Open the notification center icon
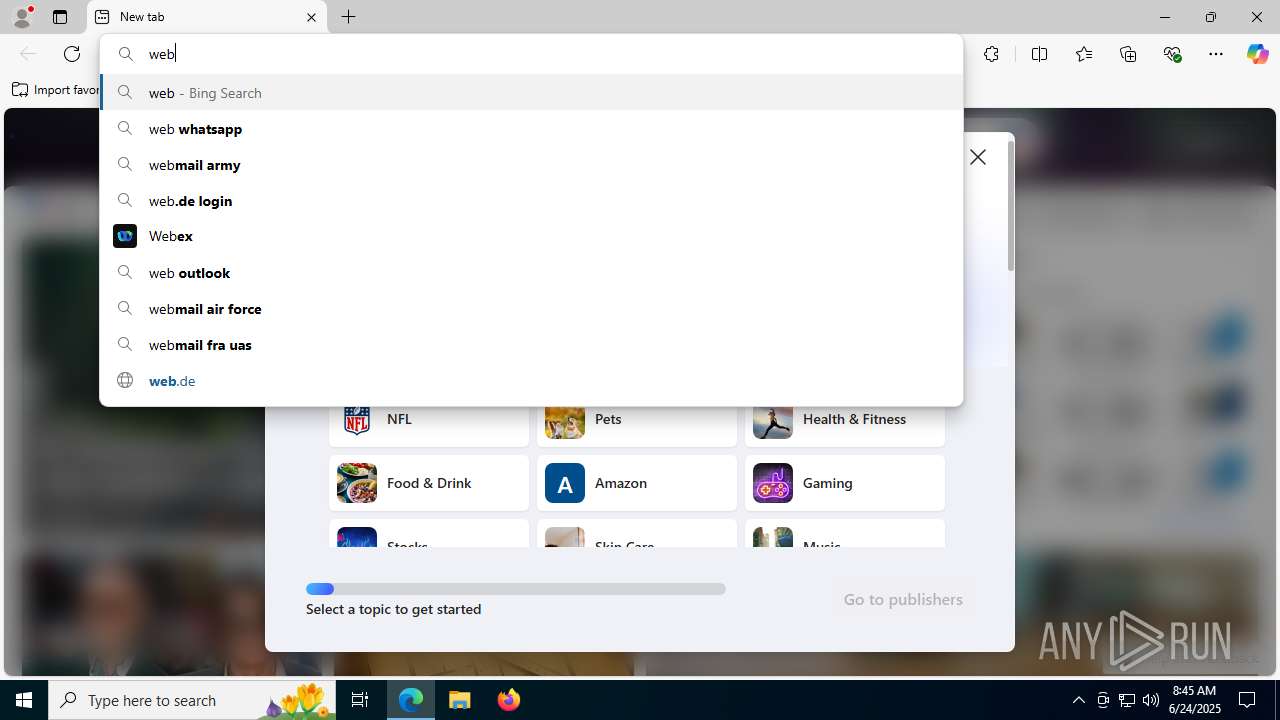Screen dimensions: 1280x720 pyautogui.click(x=1248, y=700)
